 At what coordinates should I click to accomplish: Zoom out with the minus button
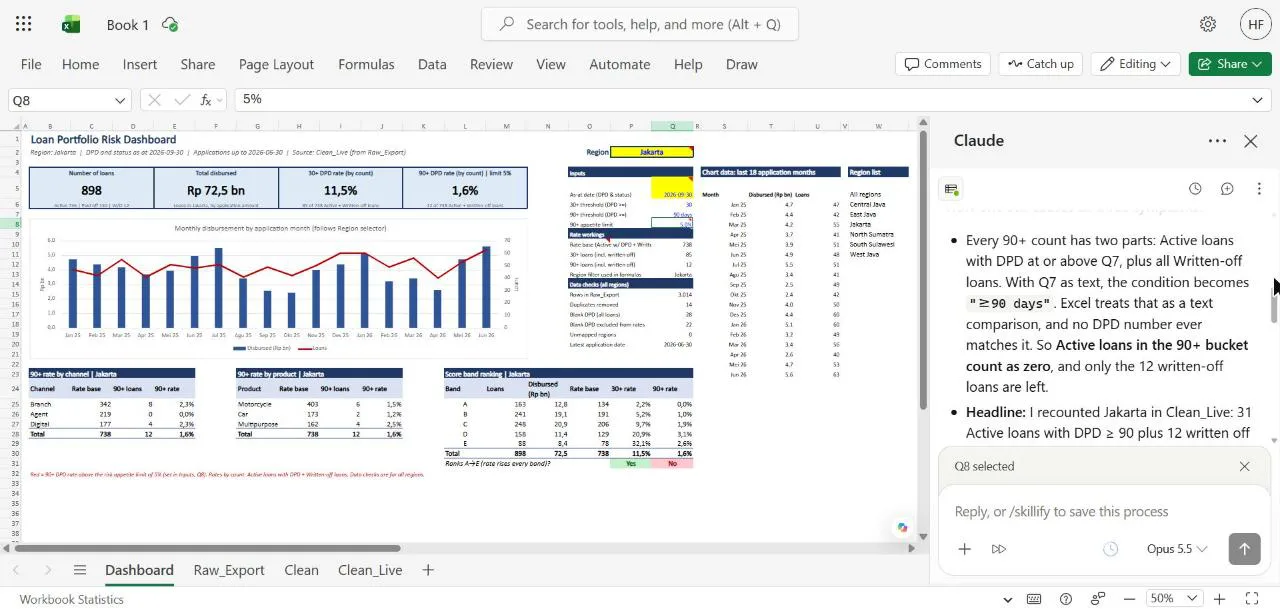click(x=1129, y=599)
